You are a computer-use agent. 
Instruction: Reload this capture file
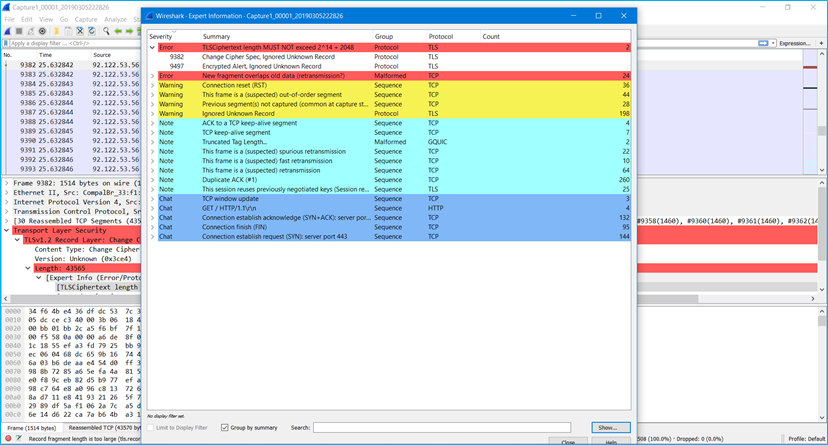(91, 31)
